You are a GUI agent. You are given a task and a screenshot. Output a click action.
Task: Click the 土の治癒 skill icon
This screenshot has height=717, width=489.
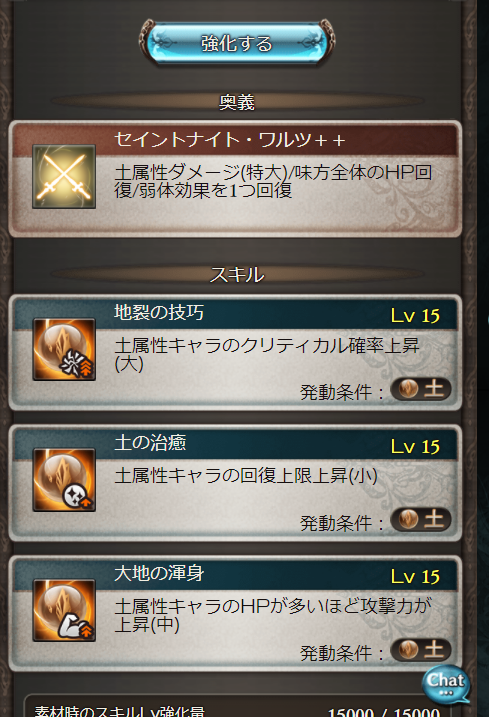[x=64, y=480]
